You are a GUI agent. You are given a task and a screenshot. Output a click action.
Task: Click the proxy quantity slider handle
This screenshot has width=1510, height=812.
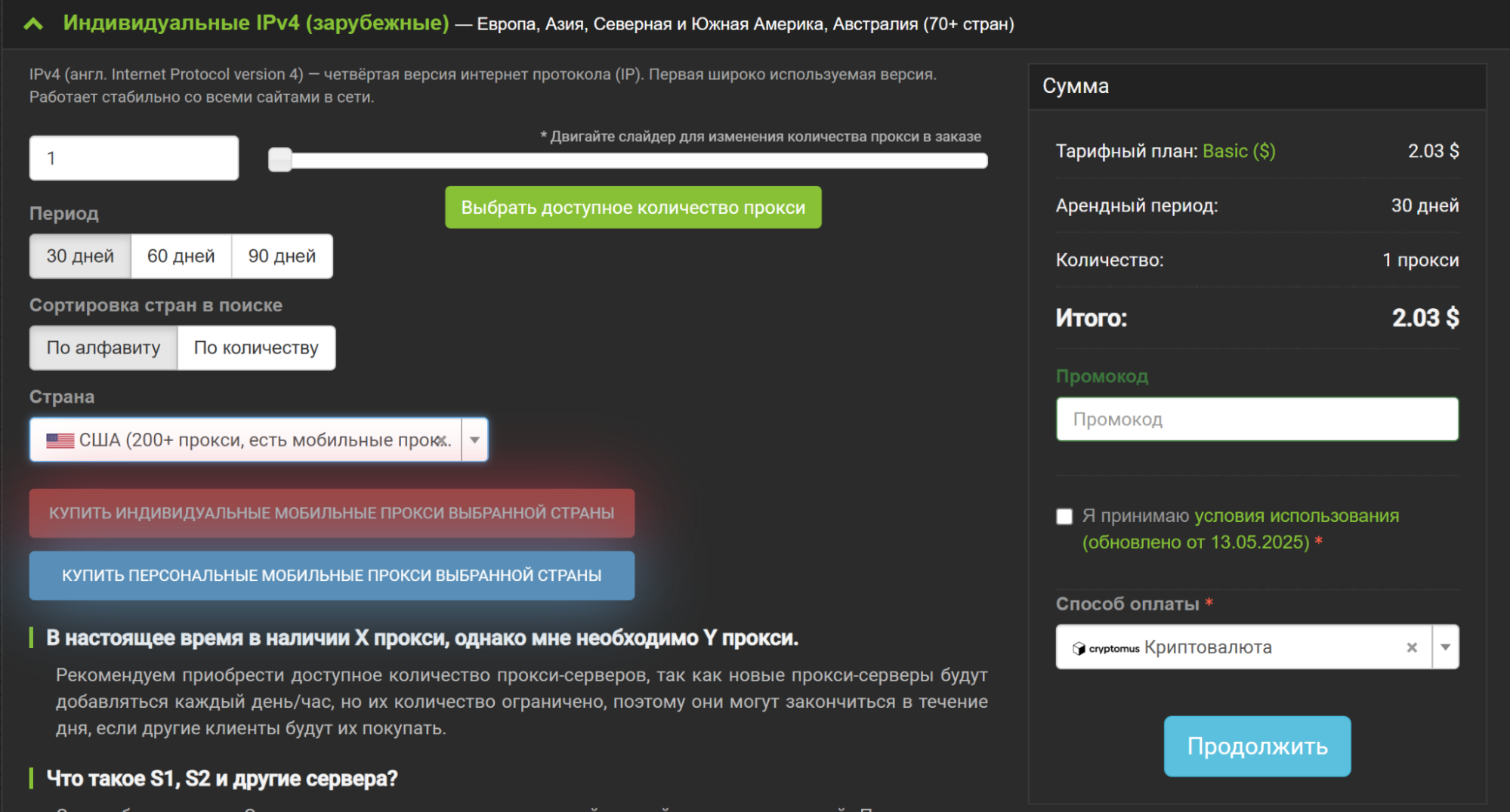coord(281,160)
